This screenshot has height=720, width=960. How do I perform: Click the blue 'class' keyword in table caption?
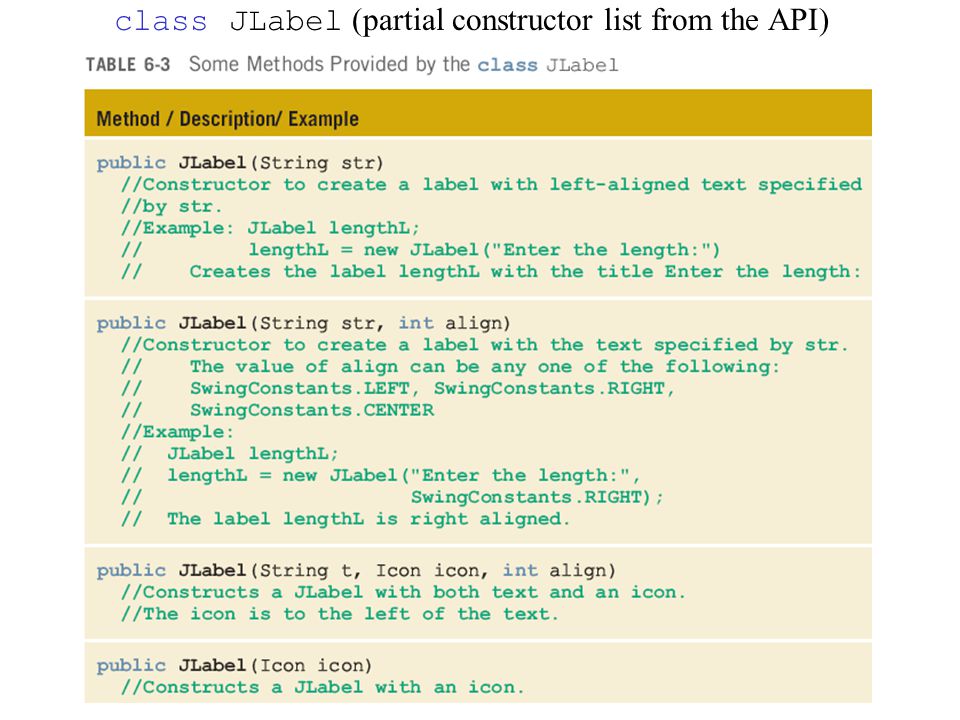(508, 65)
